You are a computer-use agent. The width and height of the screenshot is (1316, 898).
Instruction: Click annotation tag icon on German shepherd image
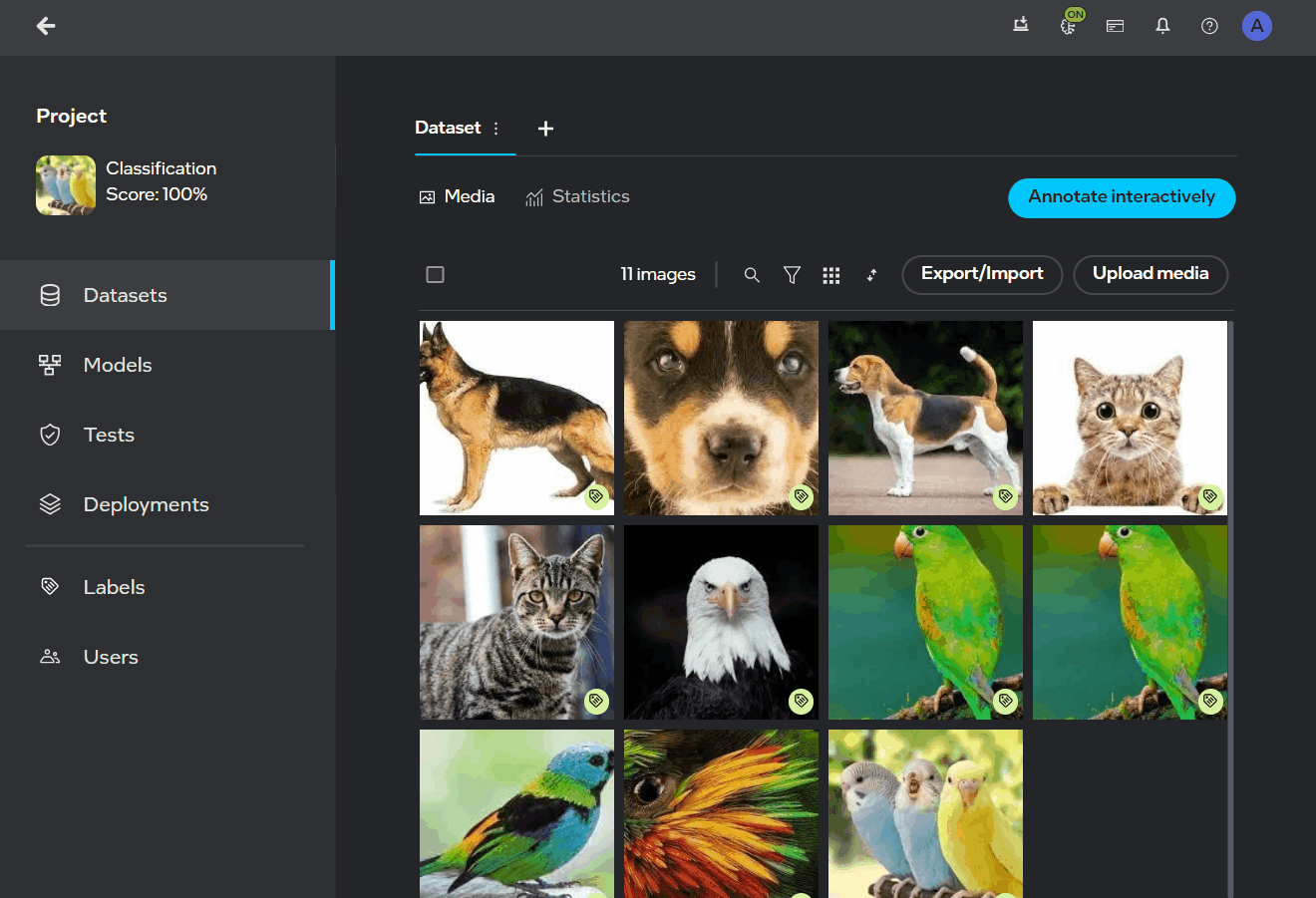click(596, 496)
